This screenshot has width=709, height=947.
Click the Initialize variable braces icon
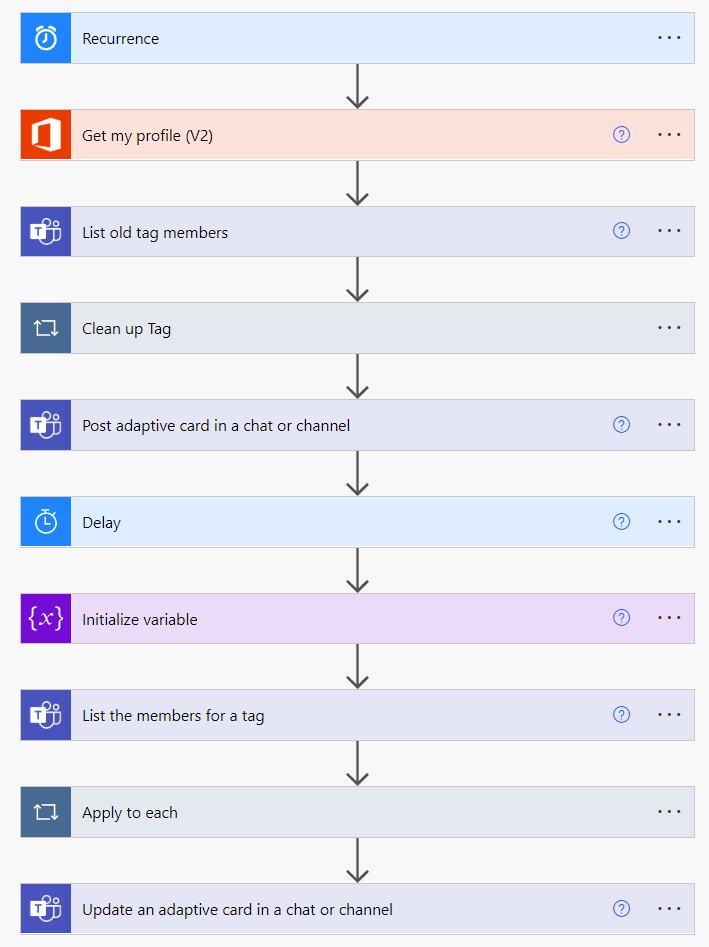(45, 618)
